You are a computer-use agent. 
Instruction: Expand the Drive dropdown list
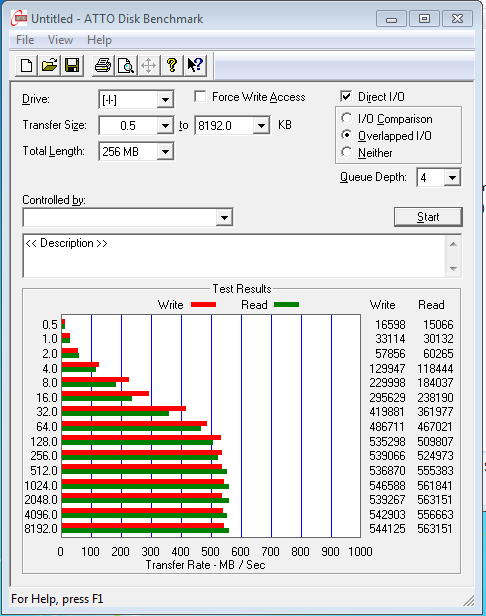point(165,100)
